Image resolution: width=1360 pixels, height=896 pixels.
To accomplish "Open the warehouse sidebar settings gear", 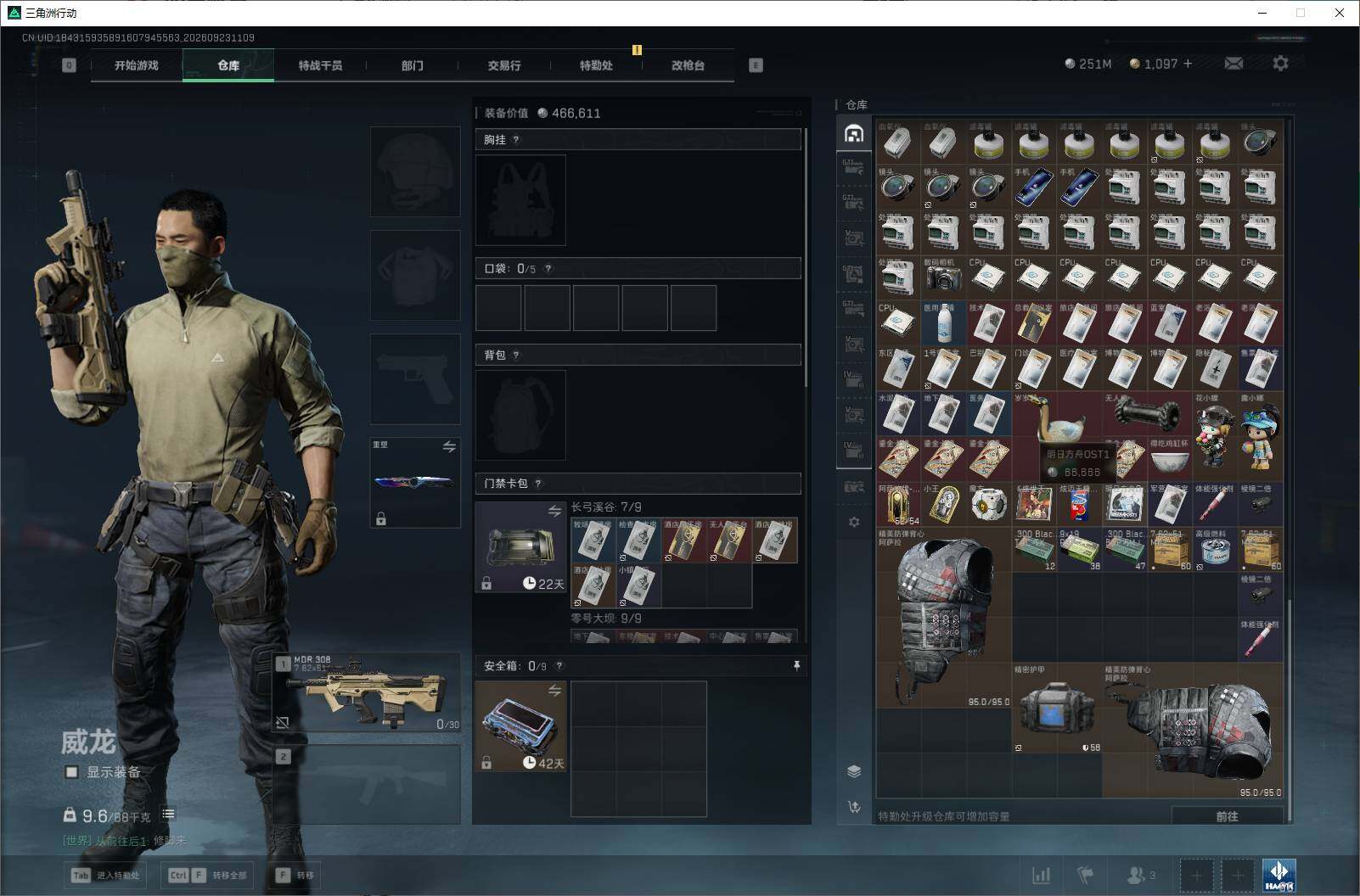I will coord(854,522).
